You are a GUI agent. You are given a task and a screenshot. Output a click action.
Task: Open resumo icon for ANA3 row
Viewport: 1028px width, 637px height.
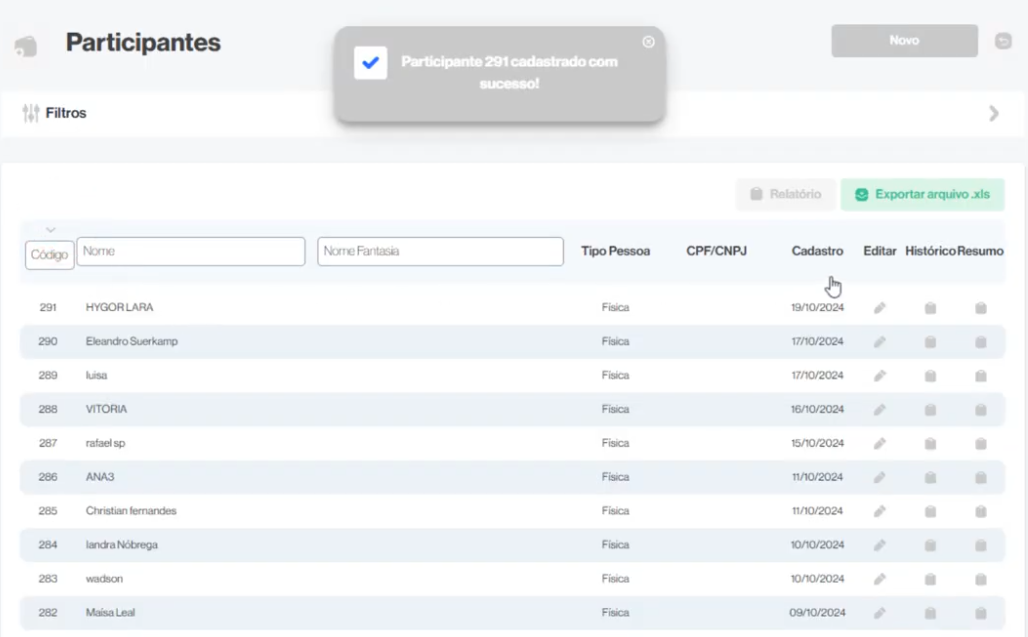tap(980, 478)
